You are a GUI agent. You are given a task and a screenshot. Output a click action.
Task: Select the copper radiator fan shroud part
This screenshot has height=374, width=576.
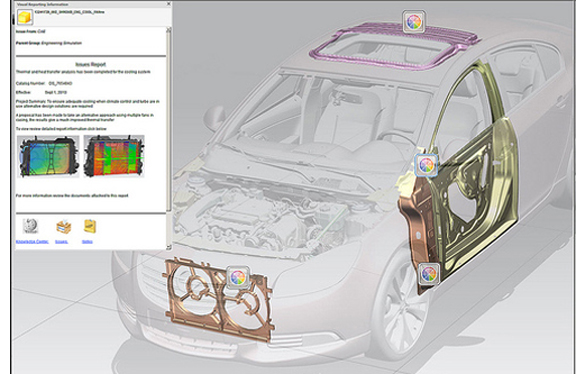219,305
